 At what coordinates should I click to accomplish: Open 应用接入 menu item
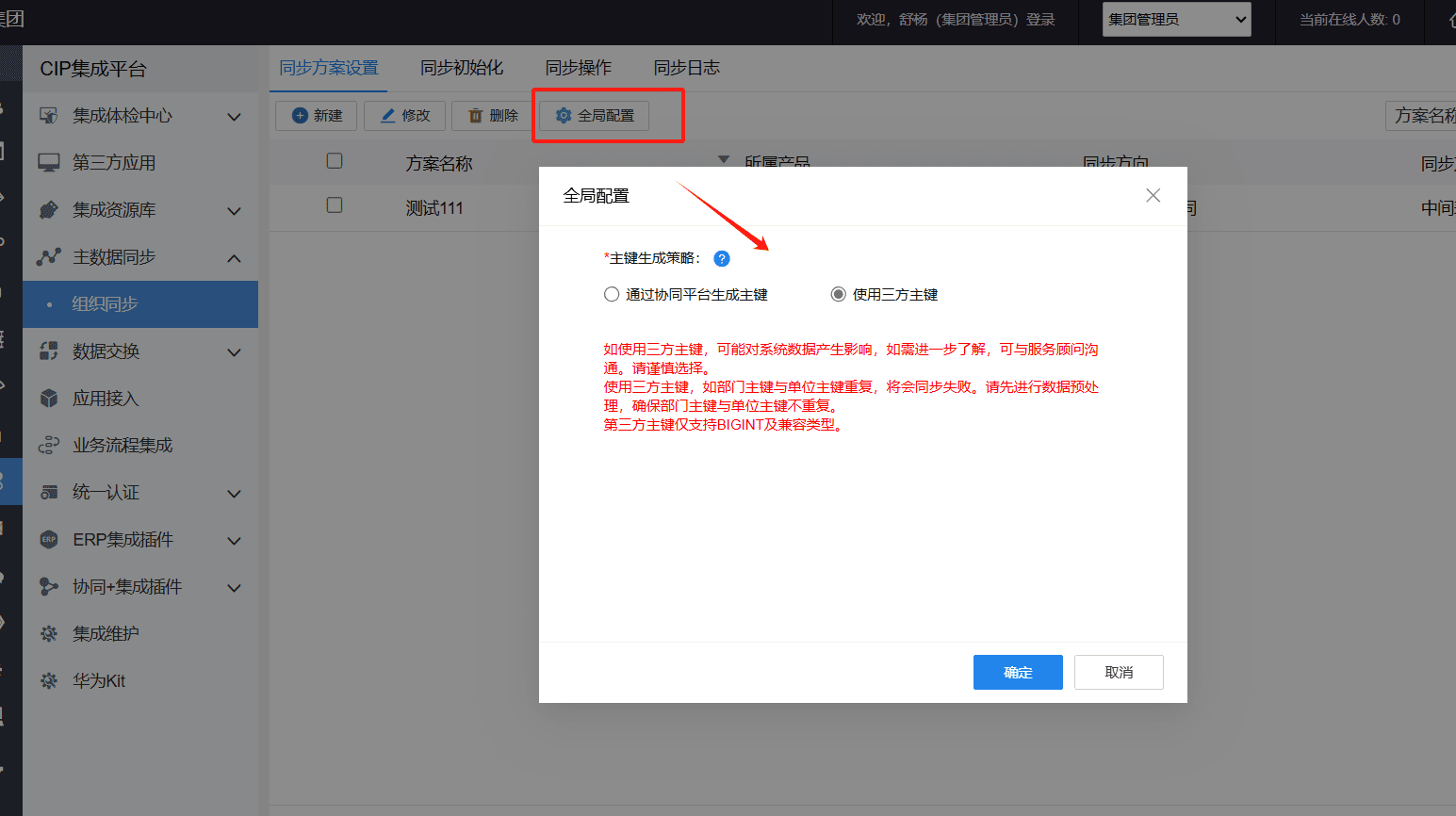[140, 399]
